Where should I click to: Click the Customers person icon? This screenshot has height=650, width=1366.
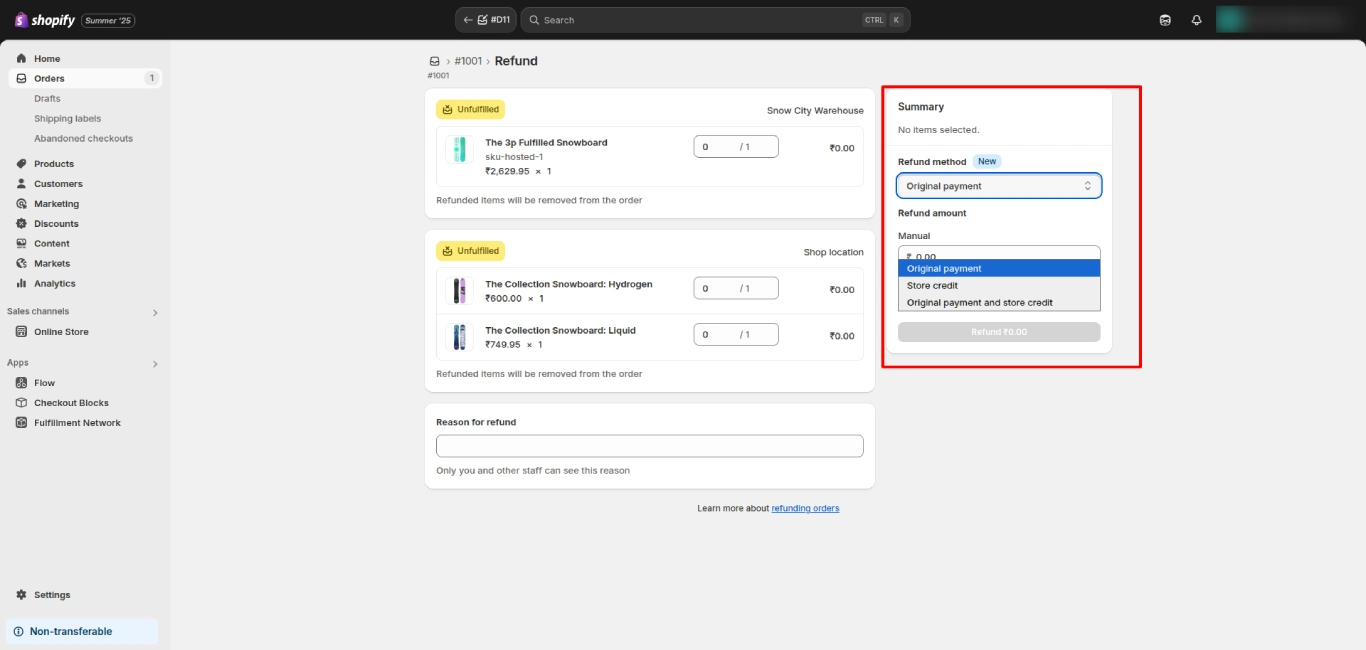(21, 184)
